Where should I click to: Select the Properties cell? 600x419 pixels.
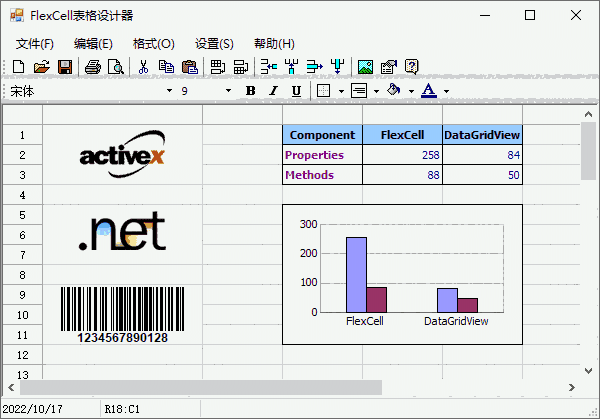(x=322, y=155)
